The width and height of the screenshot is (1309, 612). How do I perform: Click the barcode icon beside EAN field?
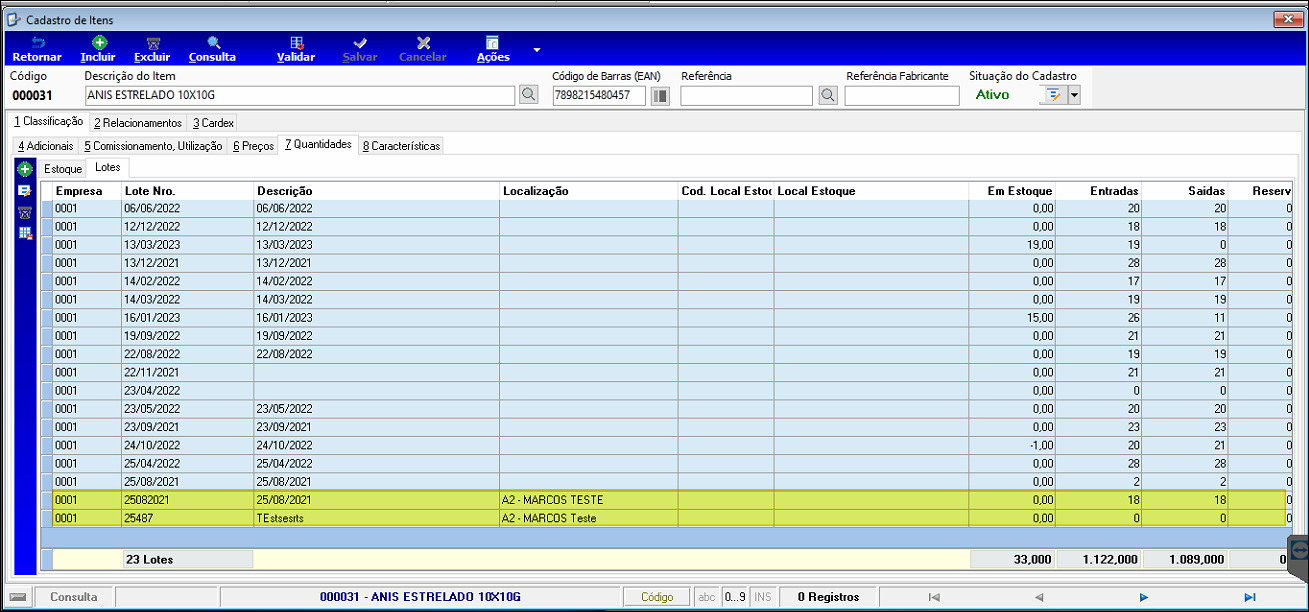coord(660,96)
